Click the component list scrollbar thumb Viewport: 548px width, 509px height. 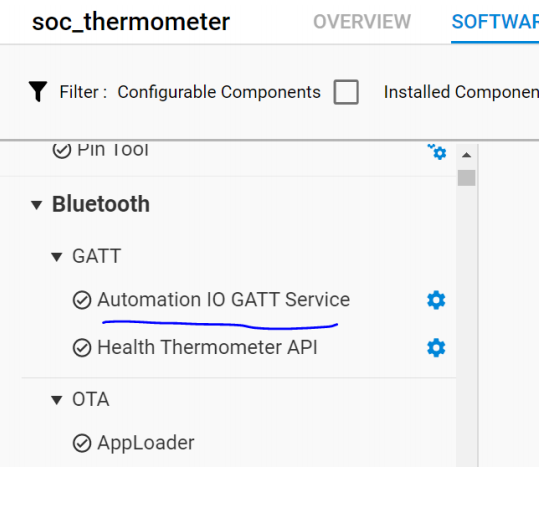pos(467,178)
